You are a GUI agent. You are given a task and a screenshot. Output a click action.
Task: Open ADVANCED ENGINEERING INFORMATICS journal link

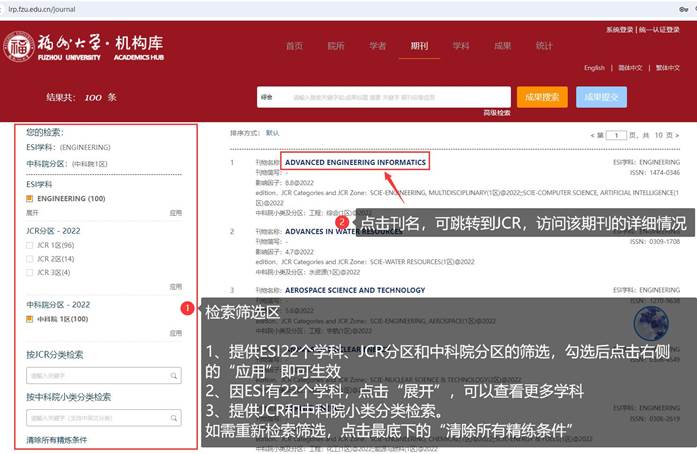click(x=355, y=162)
